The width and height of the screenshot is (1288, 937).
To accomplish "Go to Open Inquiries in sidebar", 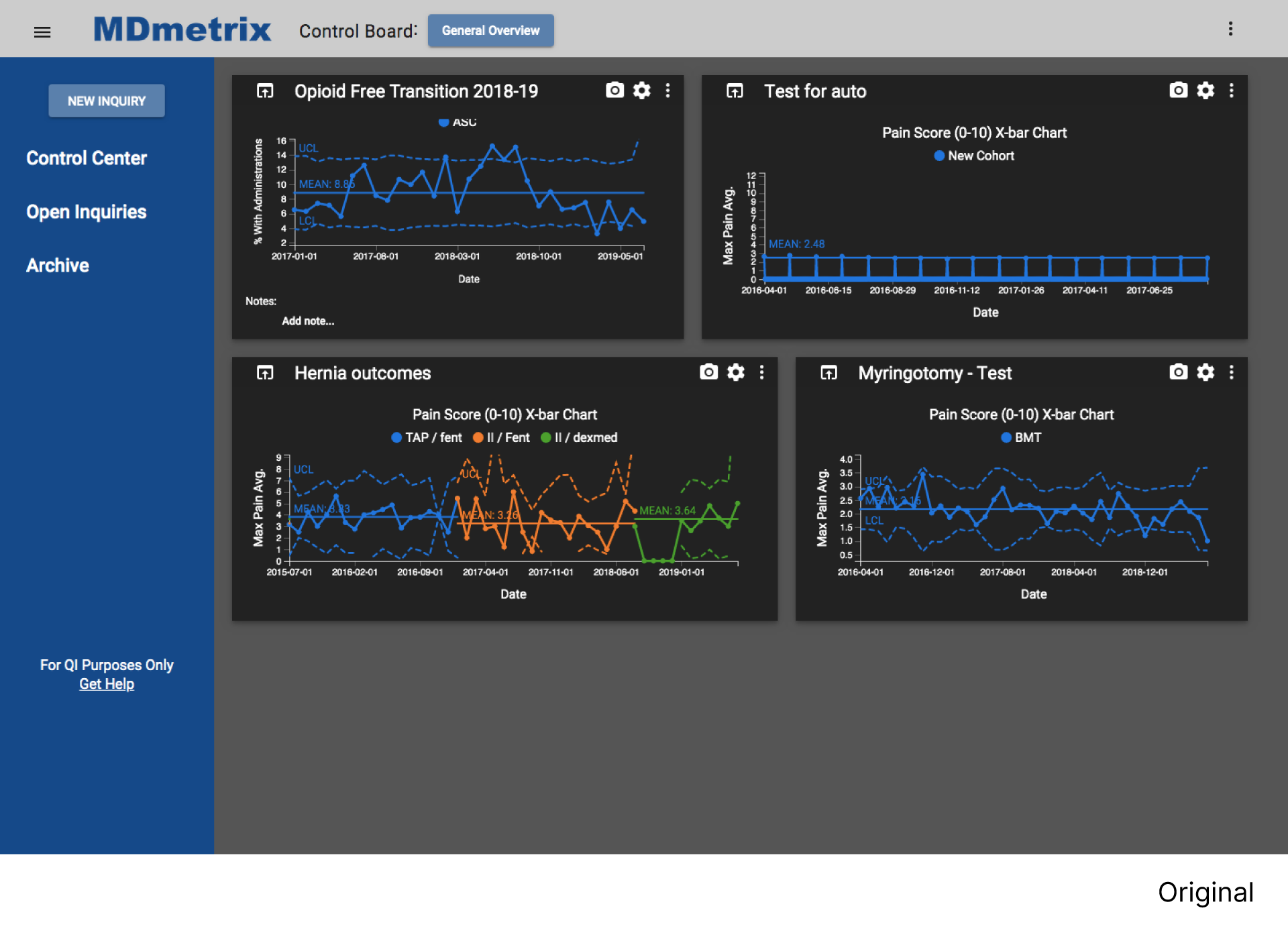I will coord(86,212).
